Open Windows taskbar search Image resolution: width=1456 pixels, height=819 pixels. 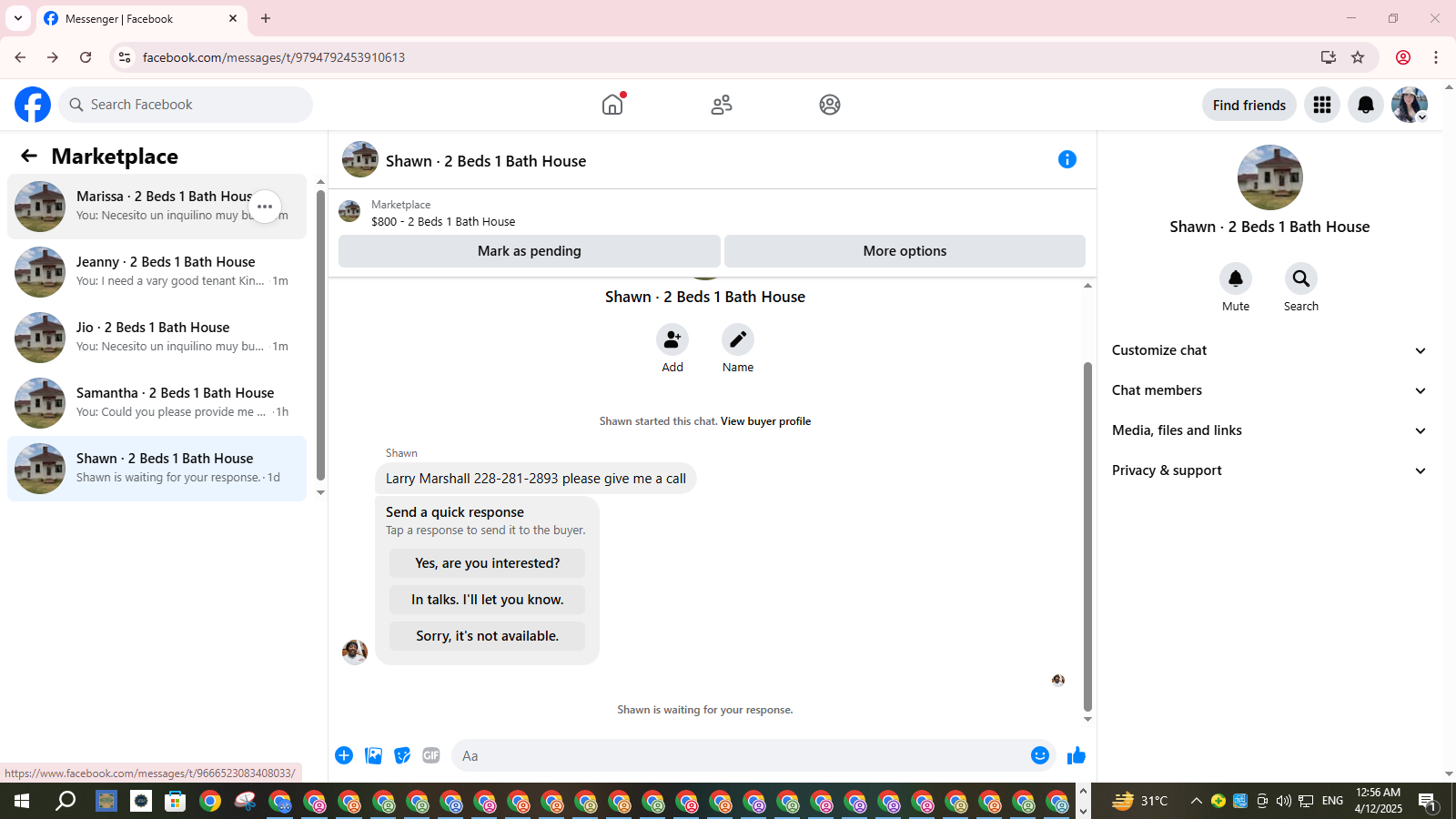coord(66,801)
